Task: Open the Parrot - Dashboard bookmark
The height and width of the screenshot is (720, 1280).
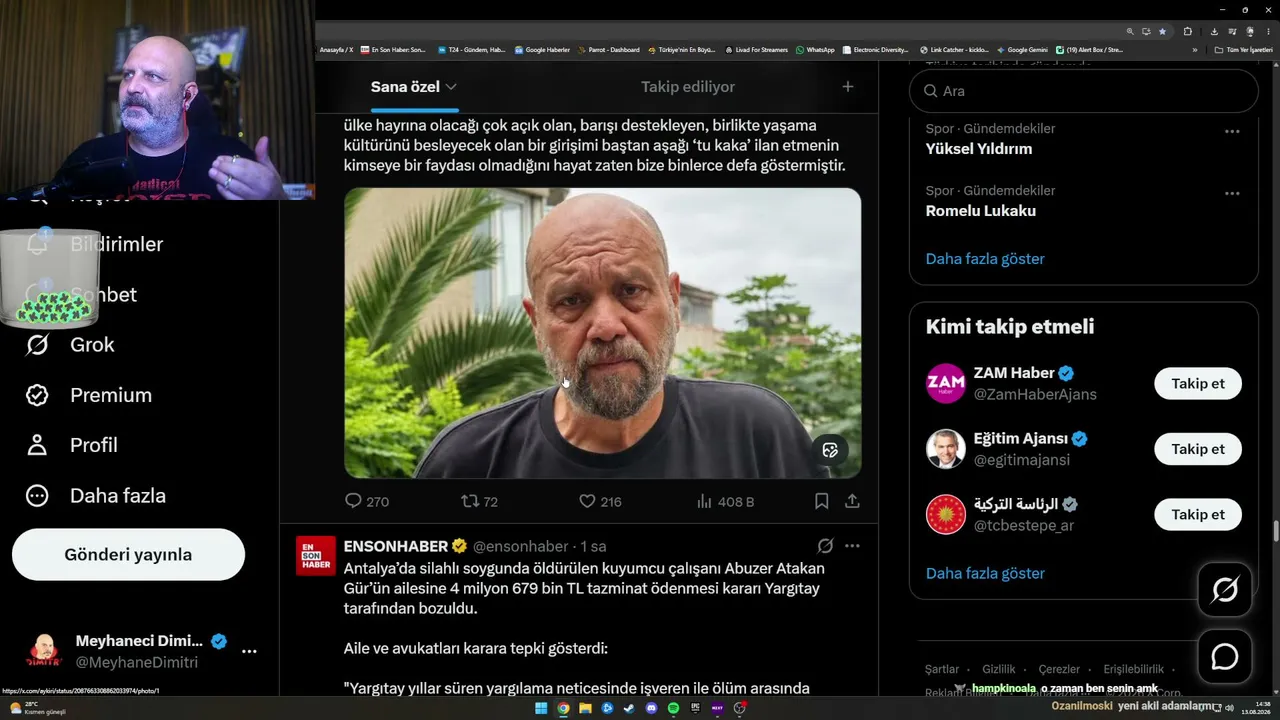Action: click(x=609, y=50)
